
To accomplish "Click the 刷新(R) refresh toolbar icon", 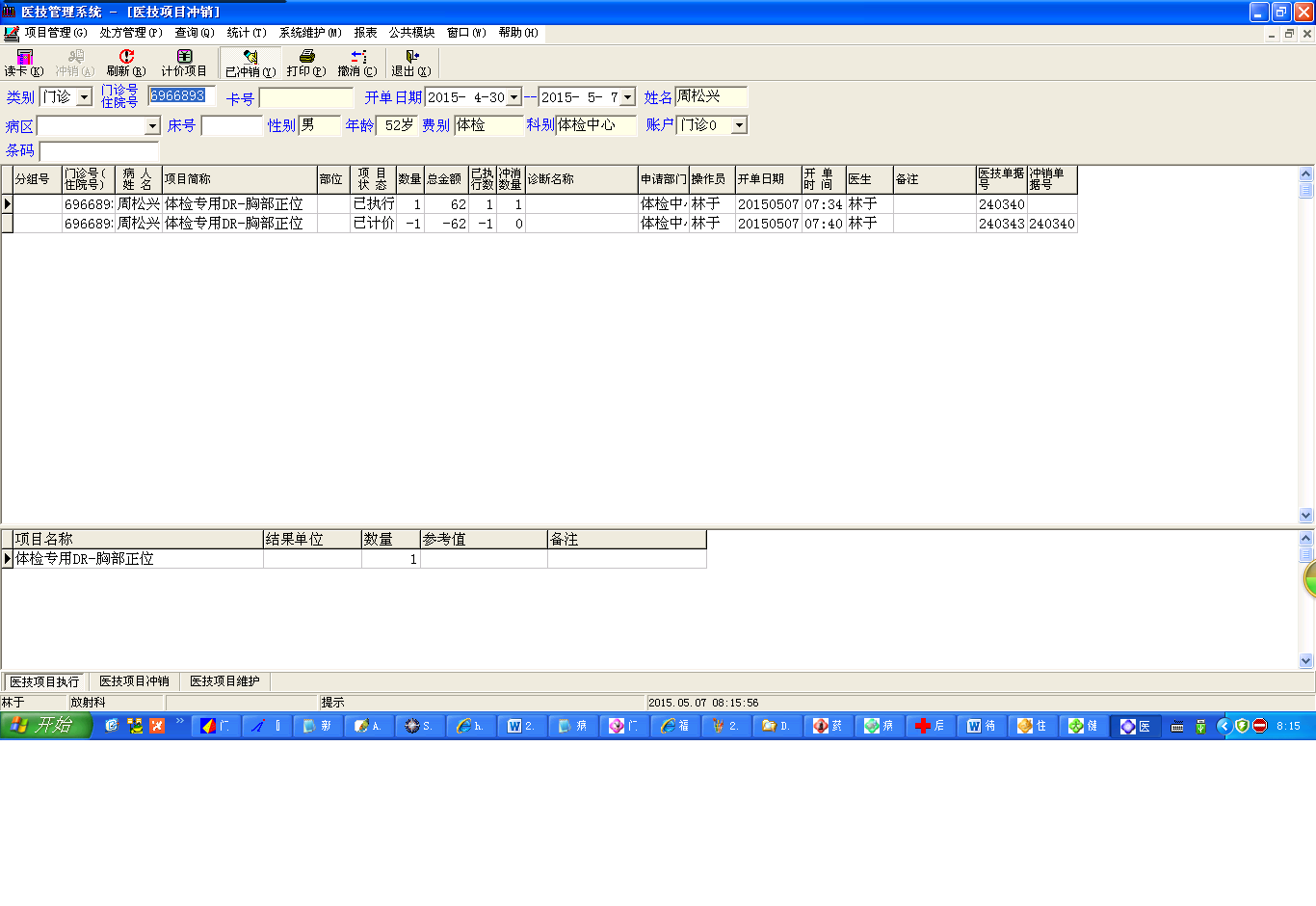I will point(126,63).
